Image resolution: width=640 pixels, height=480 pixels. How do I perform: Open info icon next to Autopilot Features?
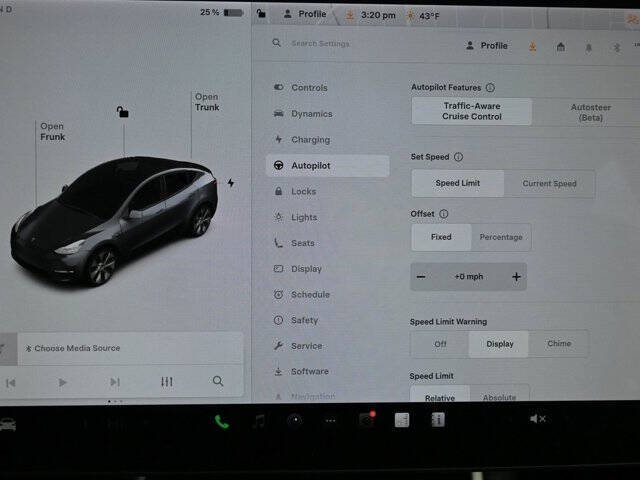(490, 87)
